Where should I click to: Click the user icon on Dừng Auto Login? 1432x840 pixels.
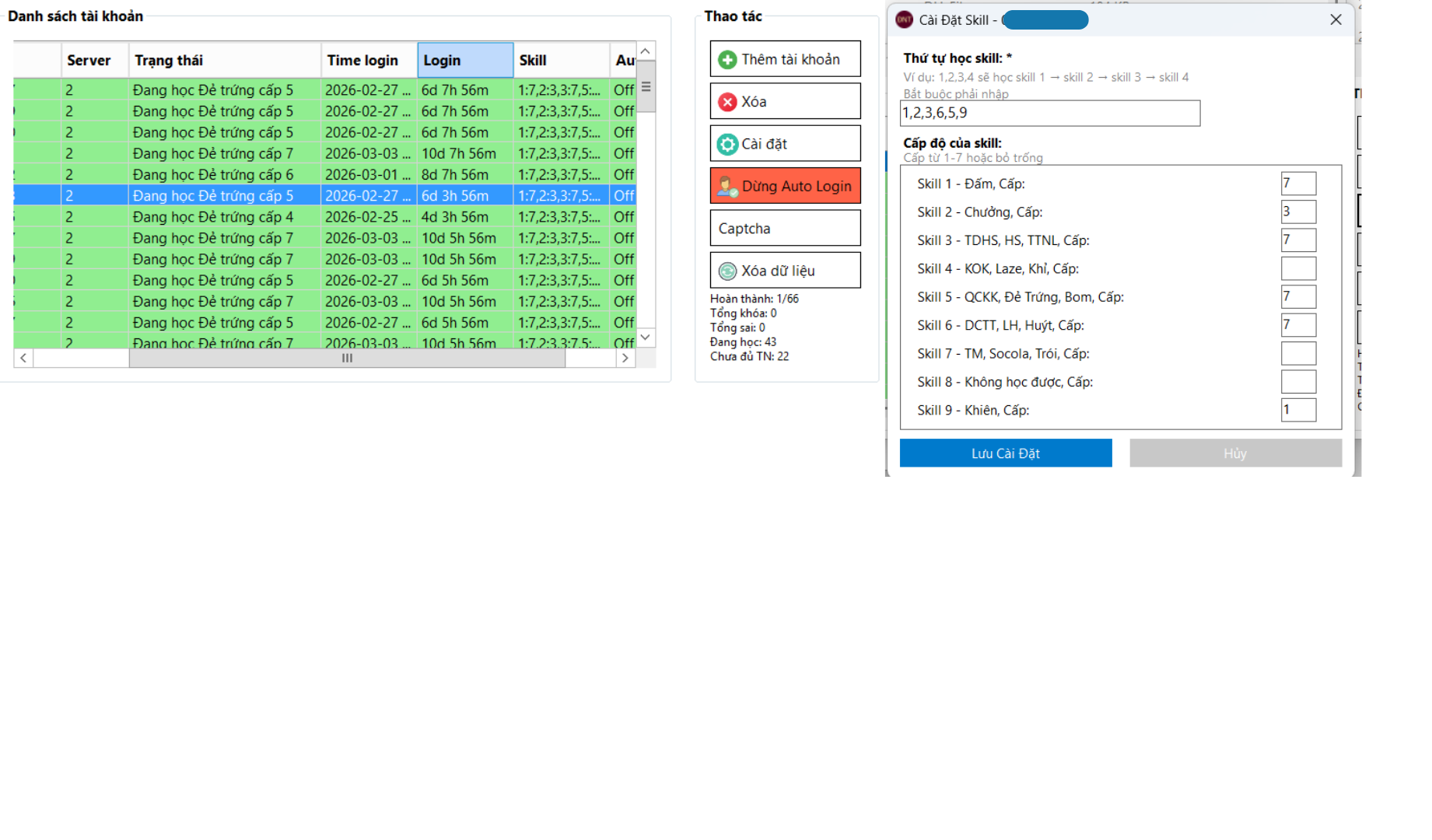pos(727,187)
